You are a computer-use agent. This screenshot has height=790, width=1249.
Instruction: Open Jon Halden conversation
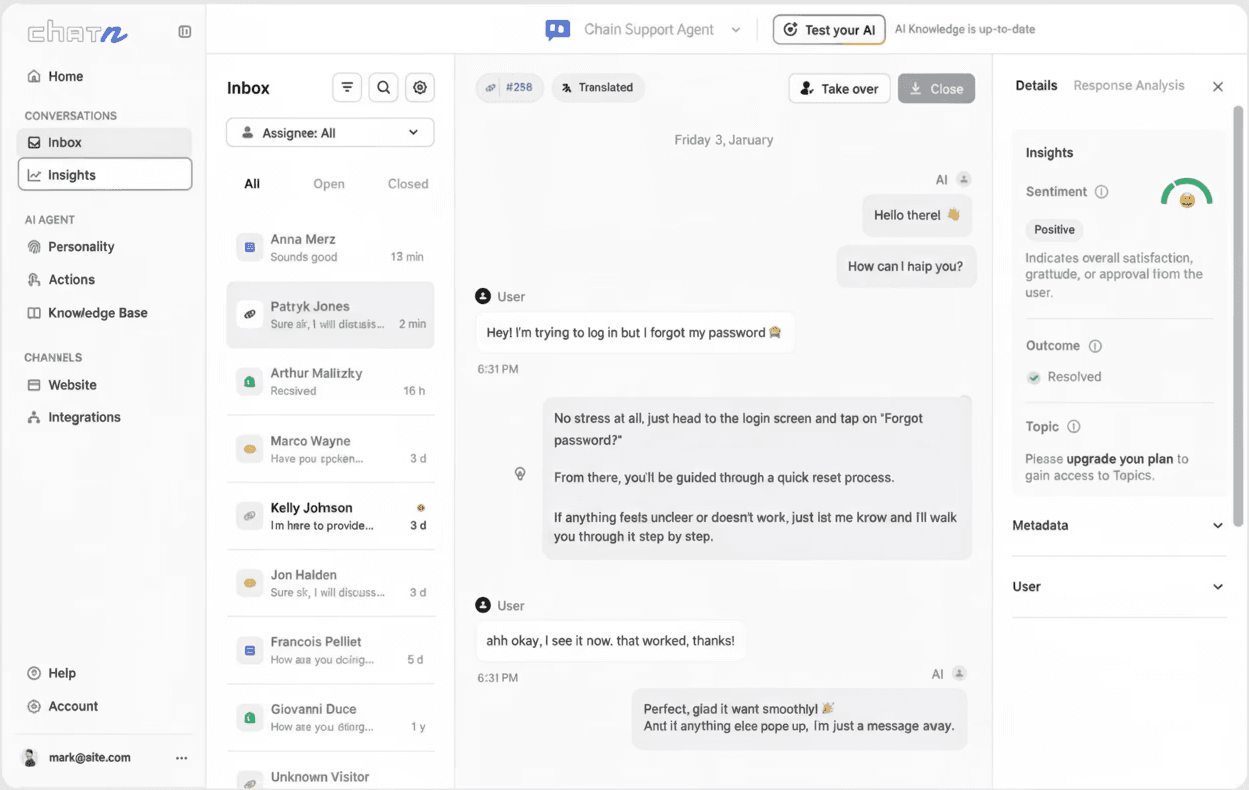[330, 583]
